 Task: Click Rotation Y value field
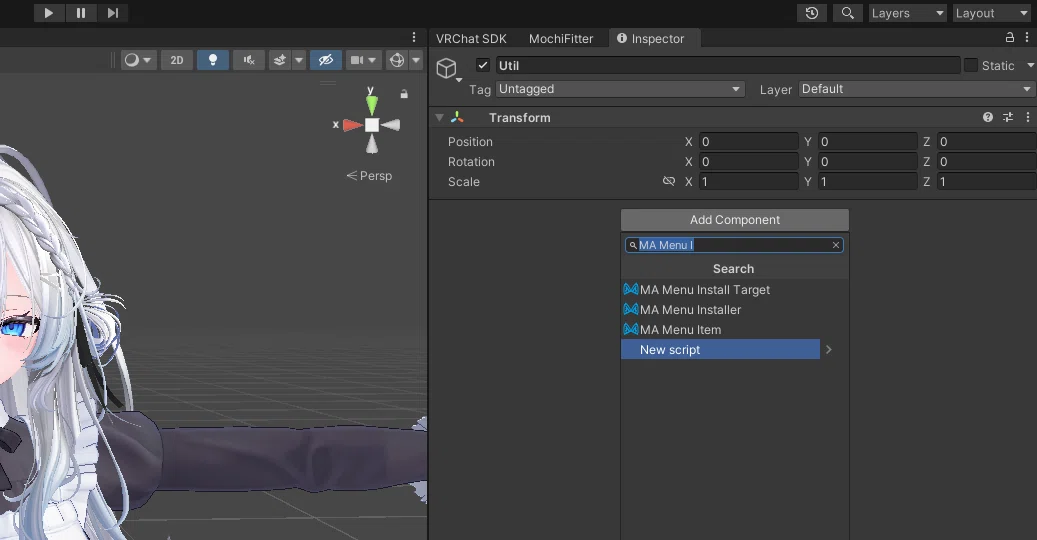868,161
